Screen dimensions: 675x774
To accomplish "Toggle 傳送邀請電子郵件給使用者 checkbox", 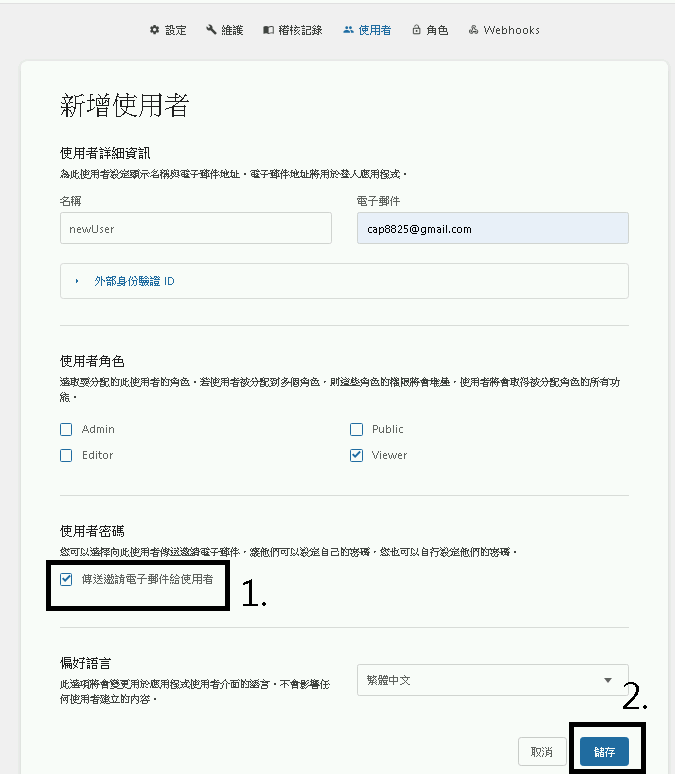I will (x=66, y=580).
